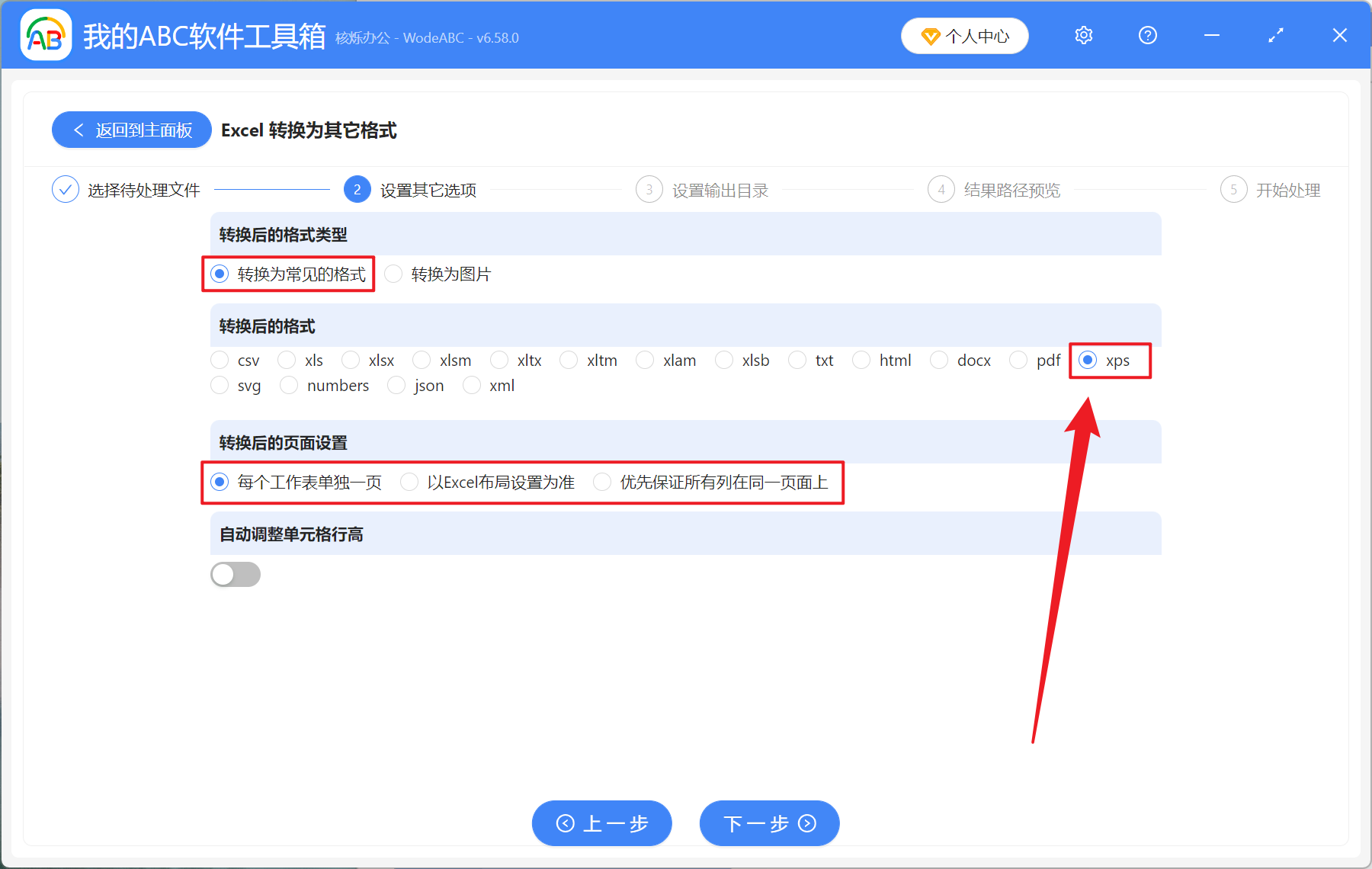Choose pdf as output format
1372x869 pixels.
pyautogui.click(x=1019, y=361)
